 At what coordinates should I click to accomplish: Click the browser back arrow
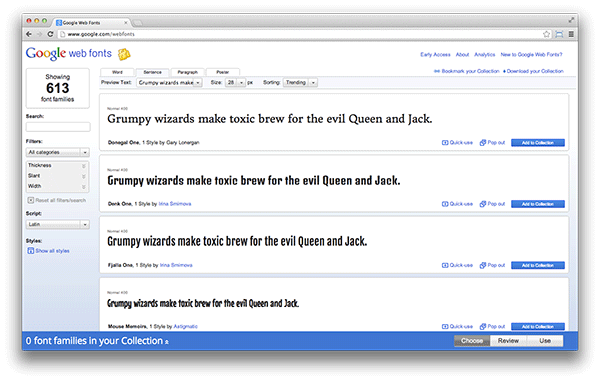tap(29, 34)
